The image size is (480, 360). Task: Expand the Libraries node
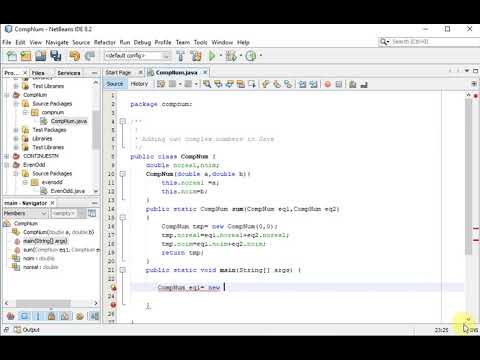click(16, 138)
